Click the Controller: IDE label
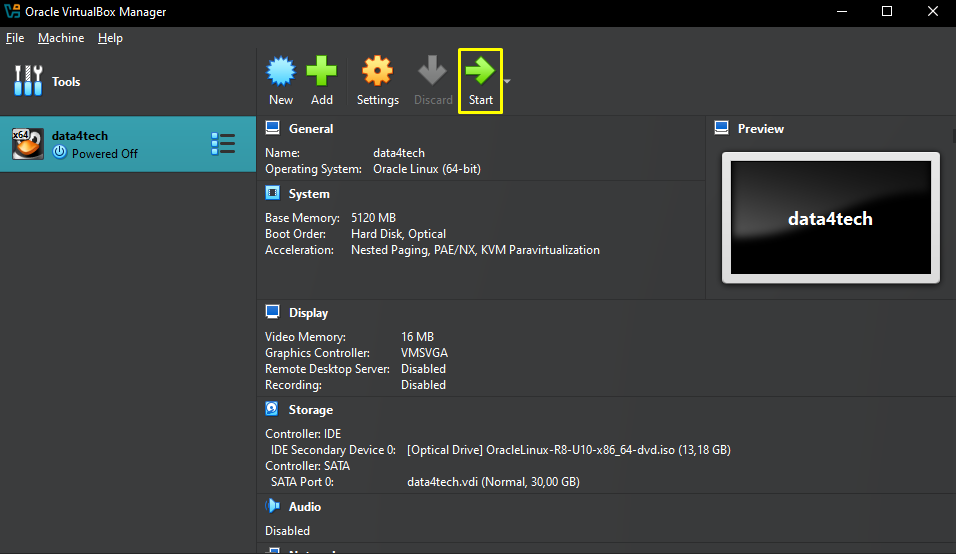The width and height of the screenshot is (956, 554). tap(303, 434)
